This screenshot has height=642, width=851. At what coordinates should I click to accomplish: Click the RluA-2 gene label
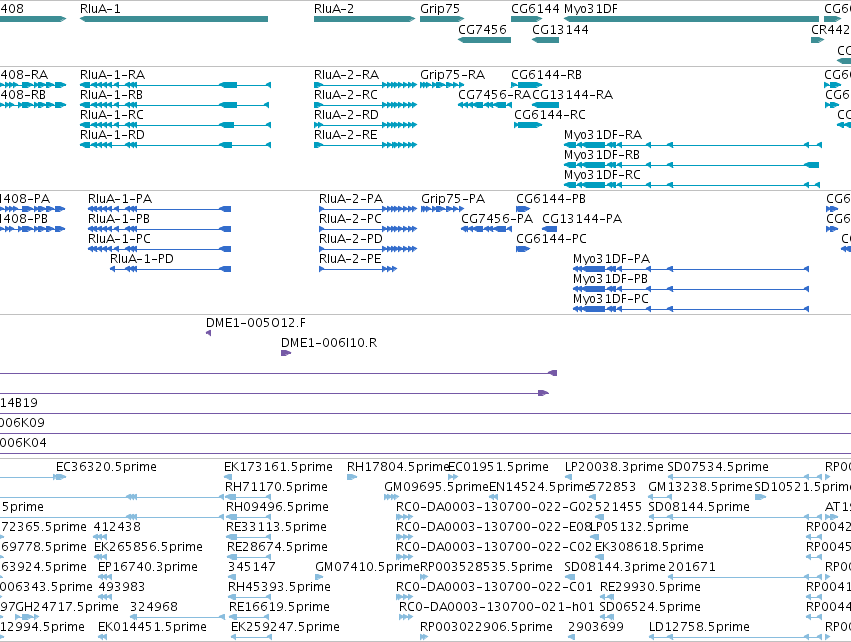point(334,9)
